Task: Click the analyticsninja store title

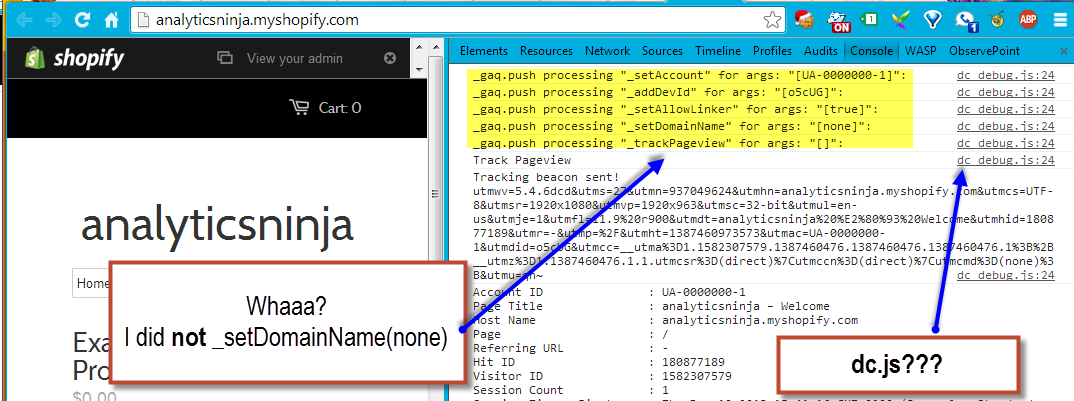Action: [x=217, y=224]
